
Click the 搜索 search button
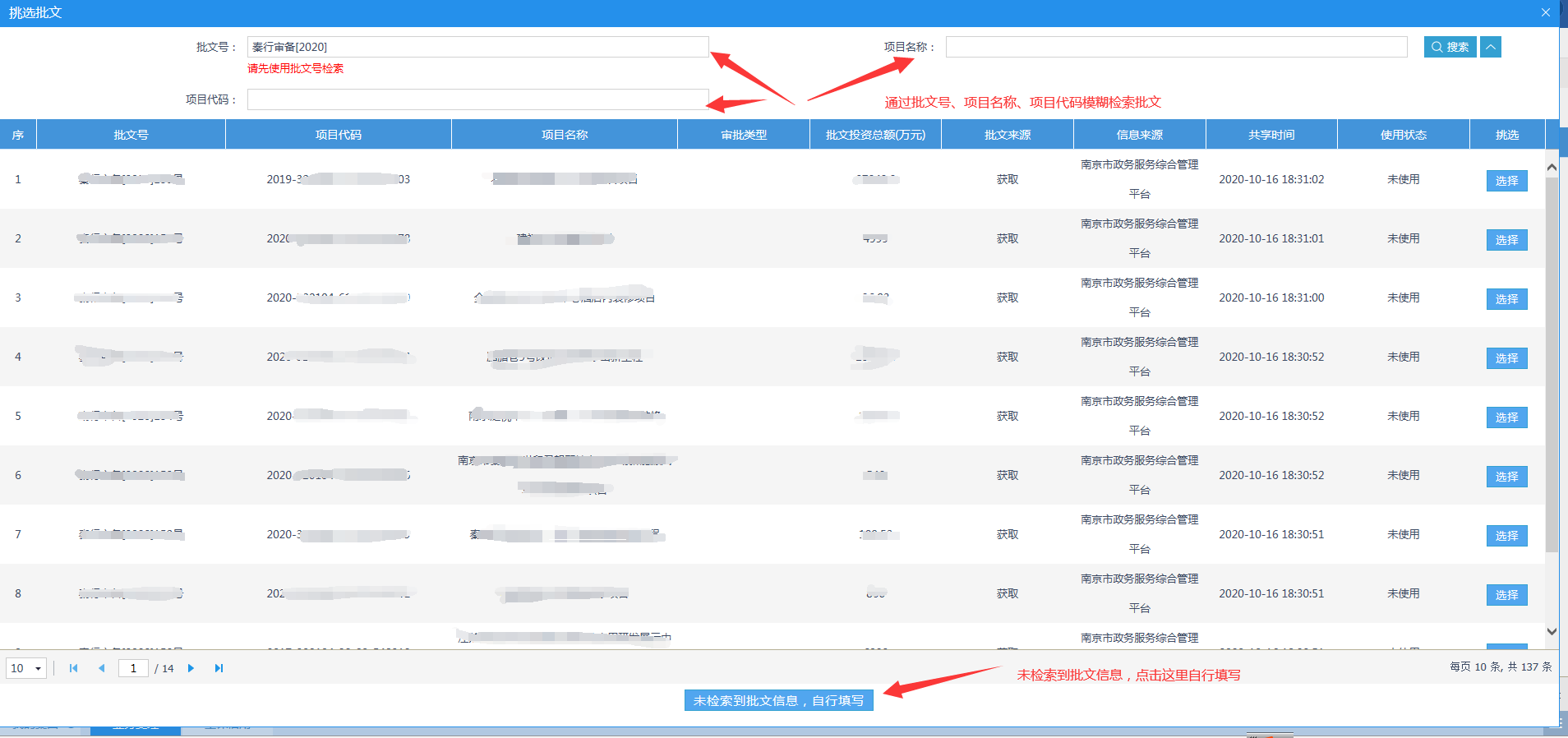1450,47
